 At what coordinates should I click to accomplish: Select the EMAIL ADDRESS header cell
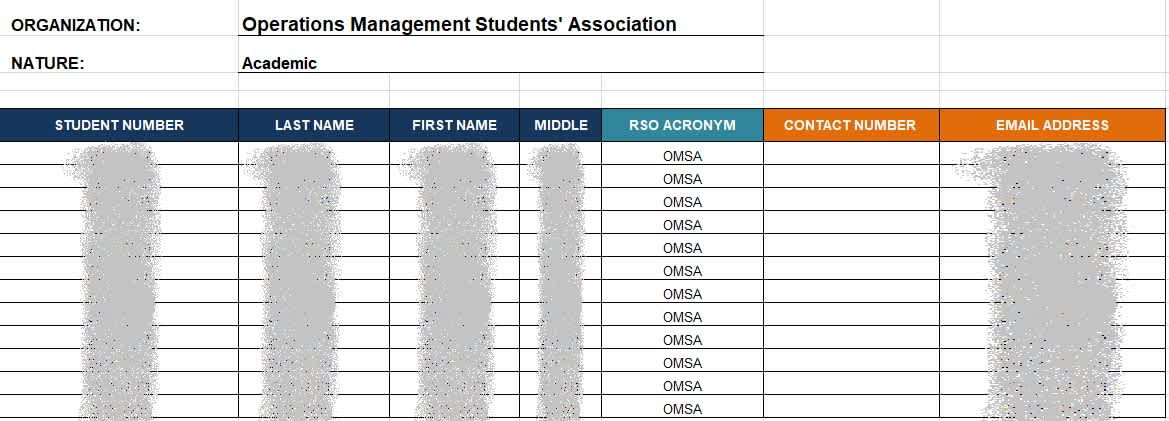click(1052, 125)
